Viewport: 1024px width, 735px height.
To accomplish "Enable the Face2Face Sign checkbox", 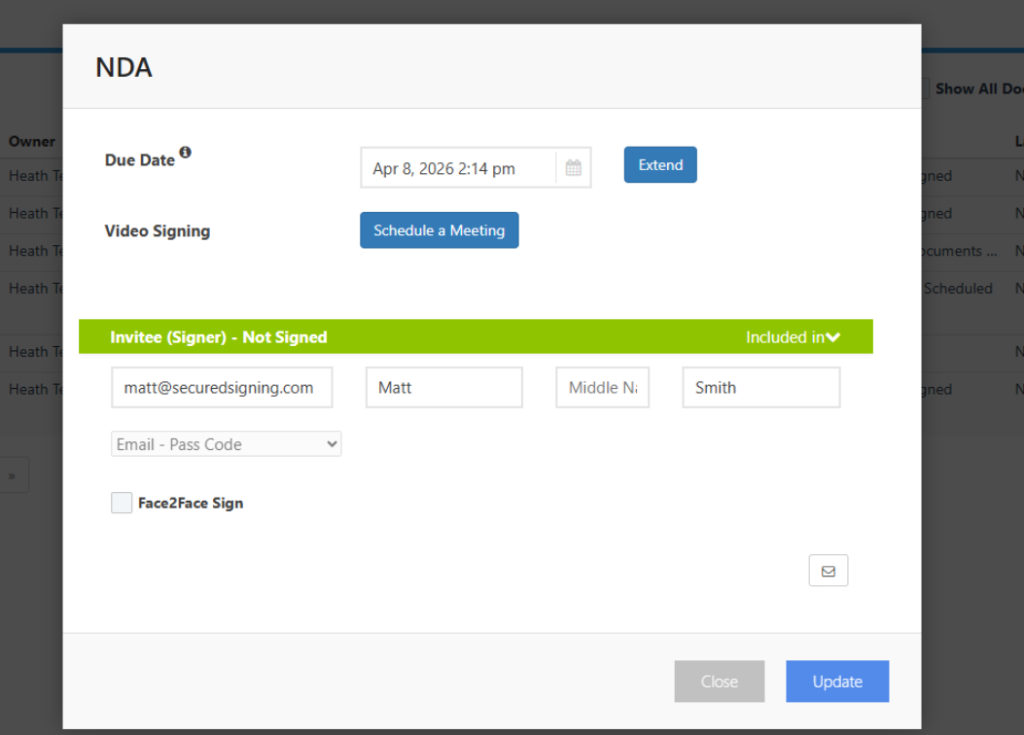I will [121, 502].
